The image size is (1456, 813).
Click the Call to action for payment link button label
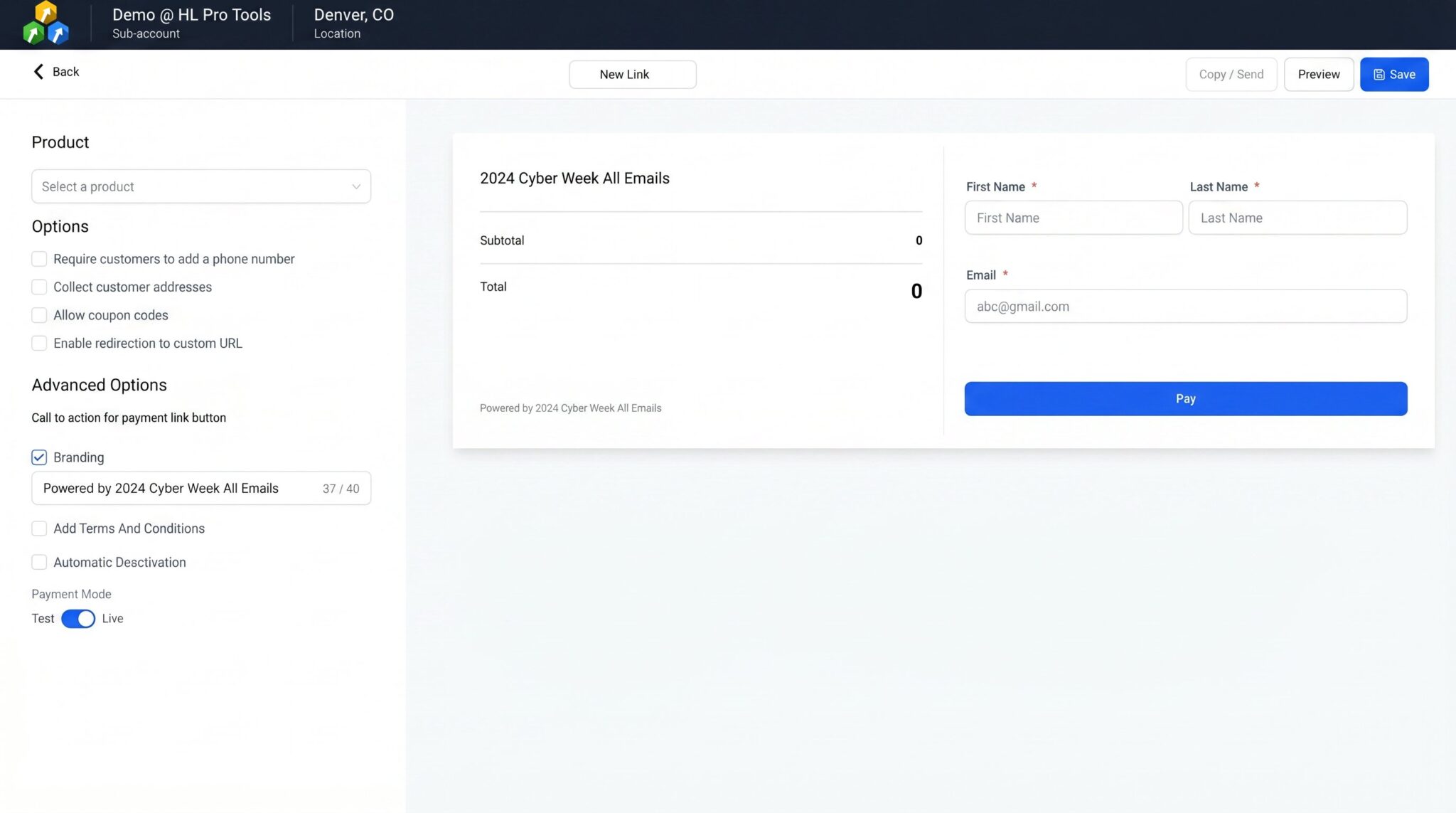[129, 418]
